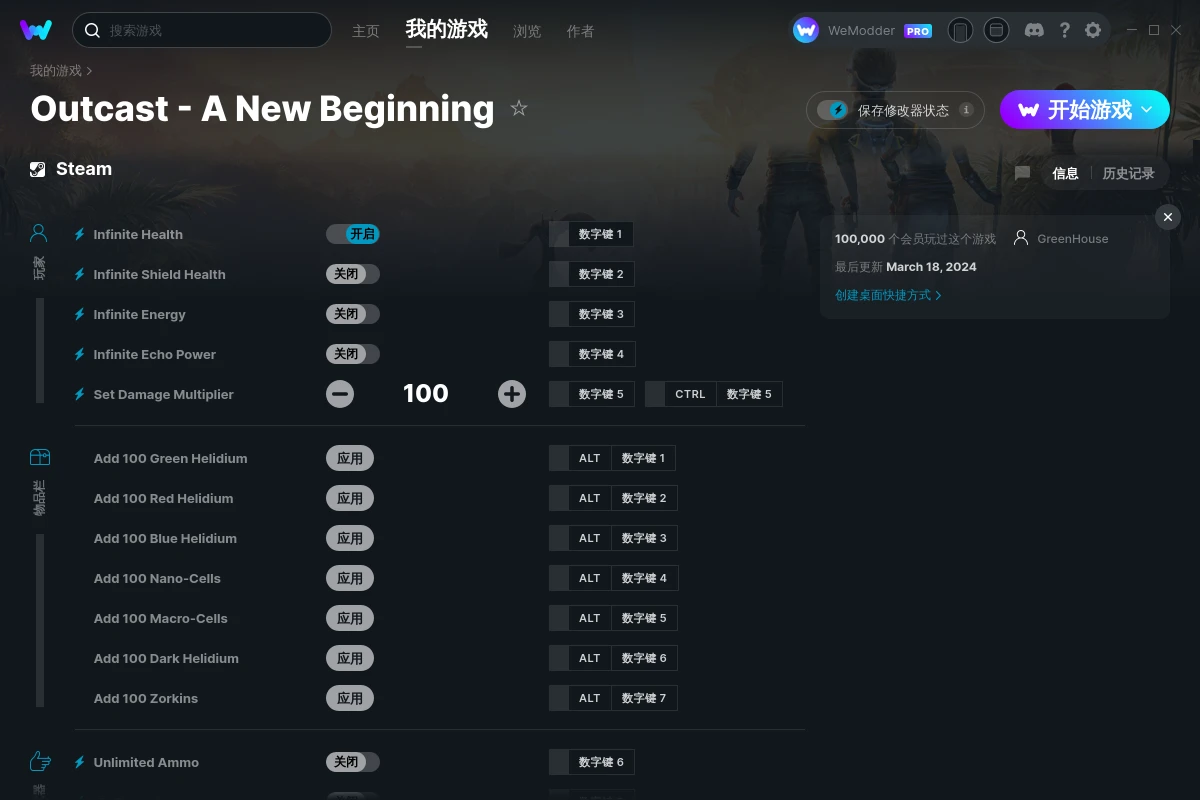
Task: Click the create desktop shortcut link
Action: [x=888, y=295]
